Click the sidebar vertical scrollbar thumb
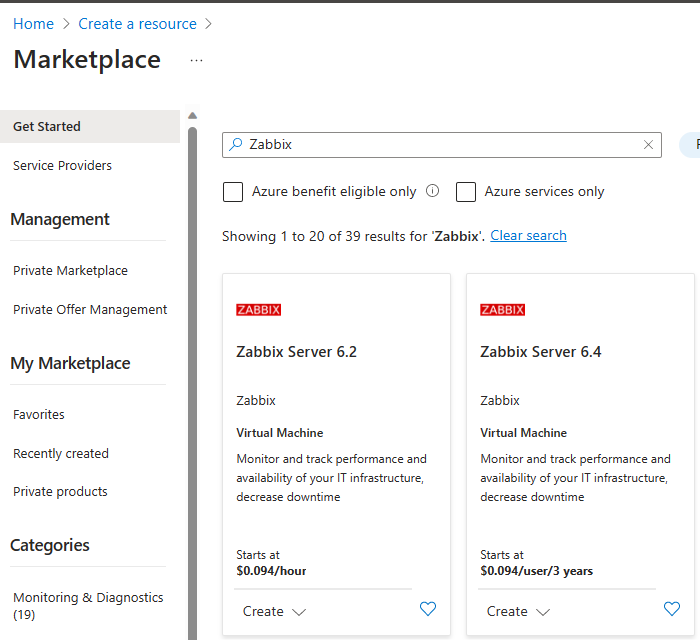 (192, 384)
